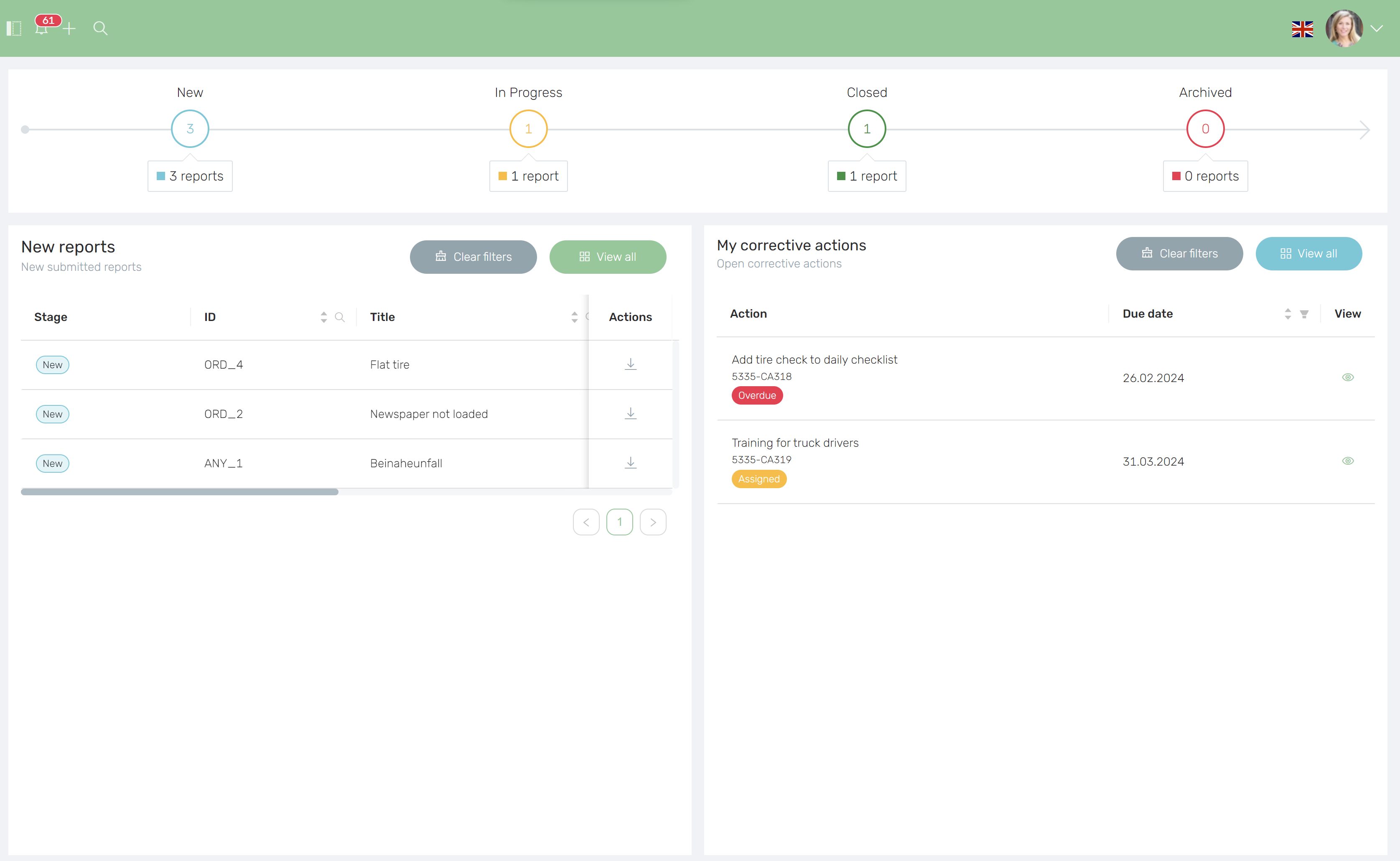
Task: Open Add tire check to daily checklist
Action: 814,360
